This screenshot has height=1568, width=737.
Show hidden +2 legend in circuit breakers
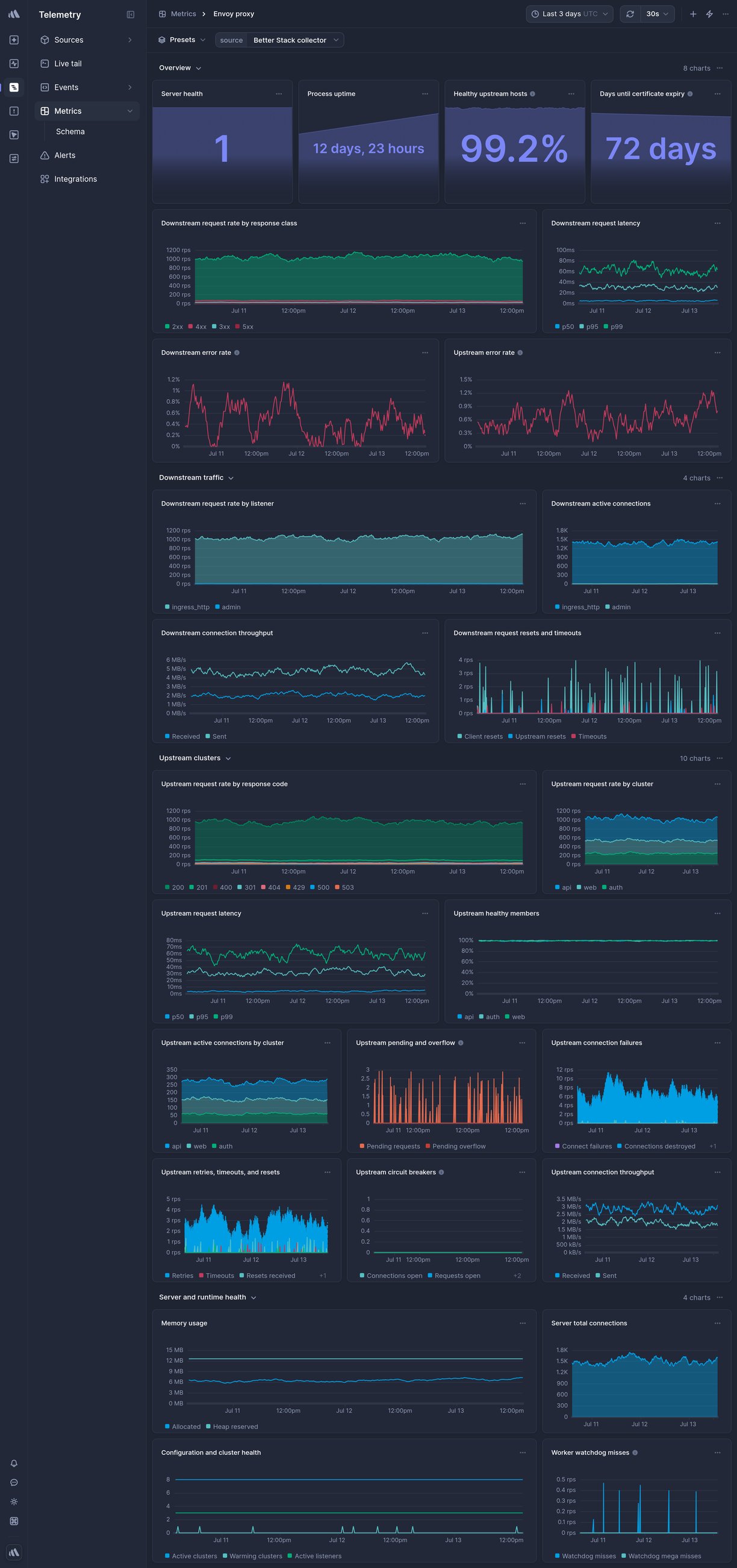click(517, 1276)
